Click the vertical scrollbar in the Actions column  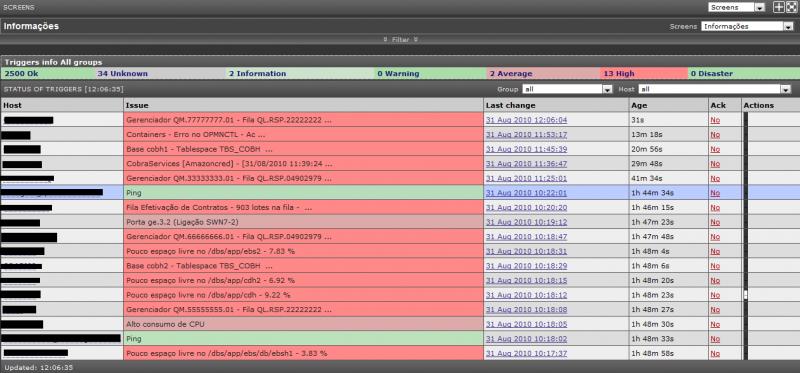(x=745, y=236)
